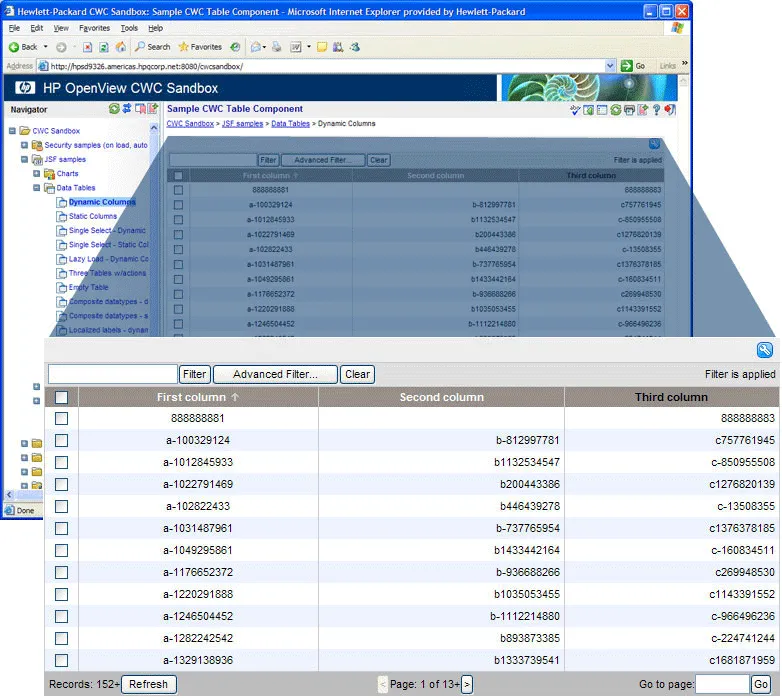Viewport: 782px width, 698px height.
Task: Go to next page with the > button
Action: [x=467, y=685]
